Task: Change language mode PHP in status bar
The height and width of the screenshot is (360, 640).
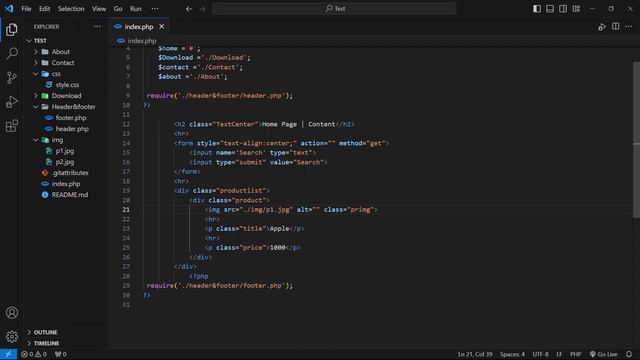Action: [x=576, y=354]
